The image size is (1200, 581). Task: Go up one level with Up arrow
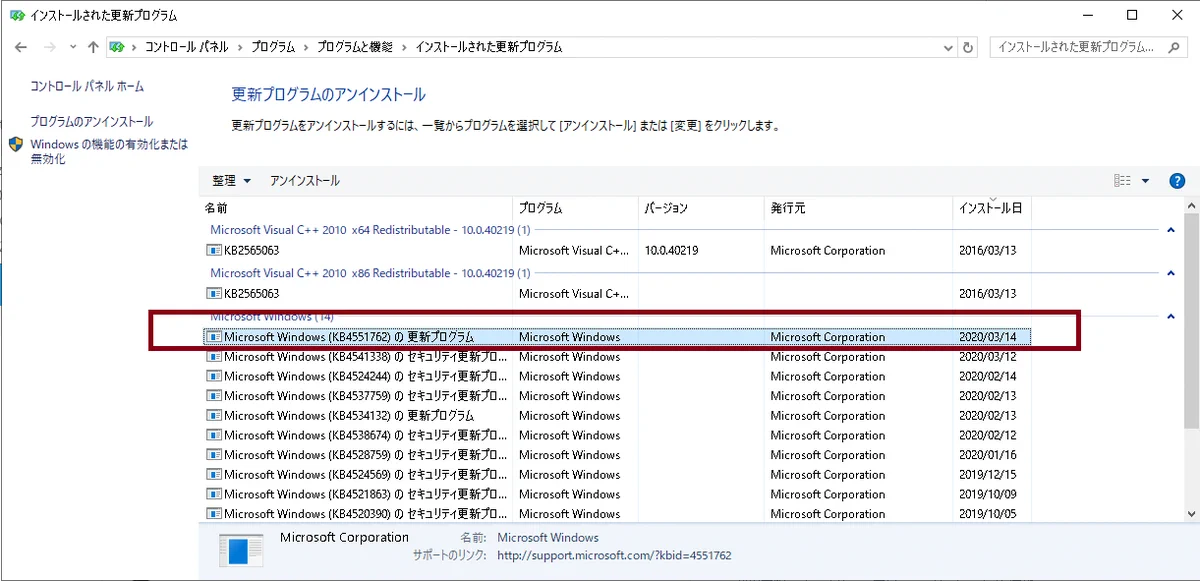click(93, 47)
